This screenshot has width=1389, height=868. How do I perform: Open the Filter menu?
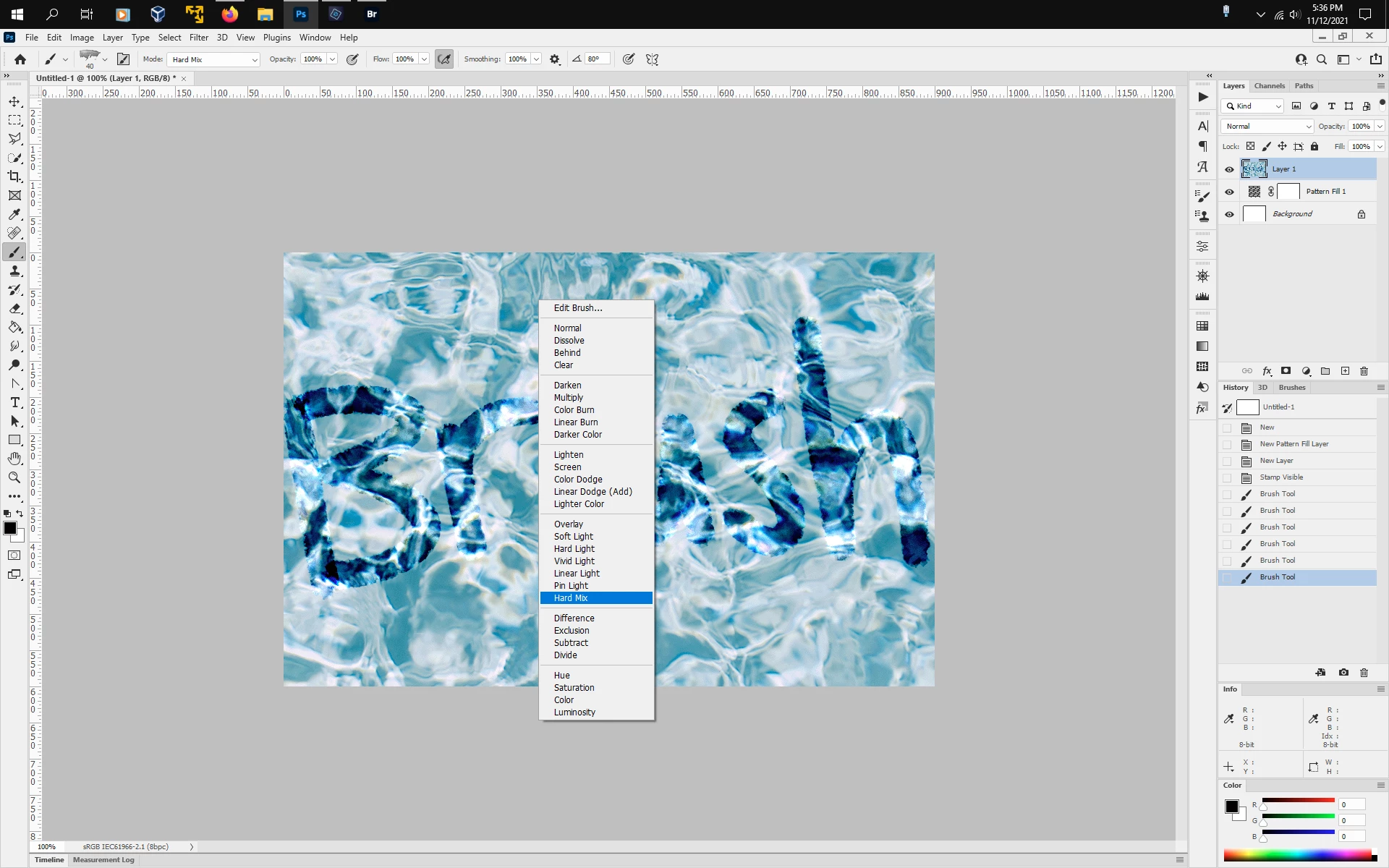(198, 38)
